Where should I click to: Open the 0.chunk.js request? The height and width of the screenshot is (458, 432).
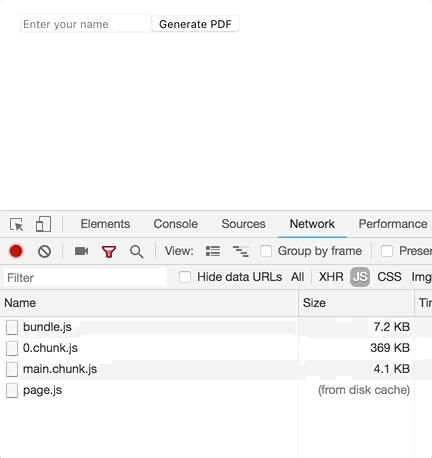[x=50, y=348]
